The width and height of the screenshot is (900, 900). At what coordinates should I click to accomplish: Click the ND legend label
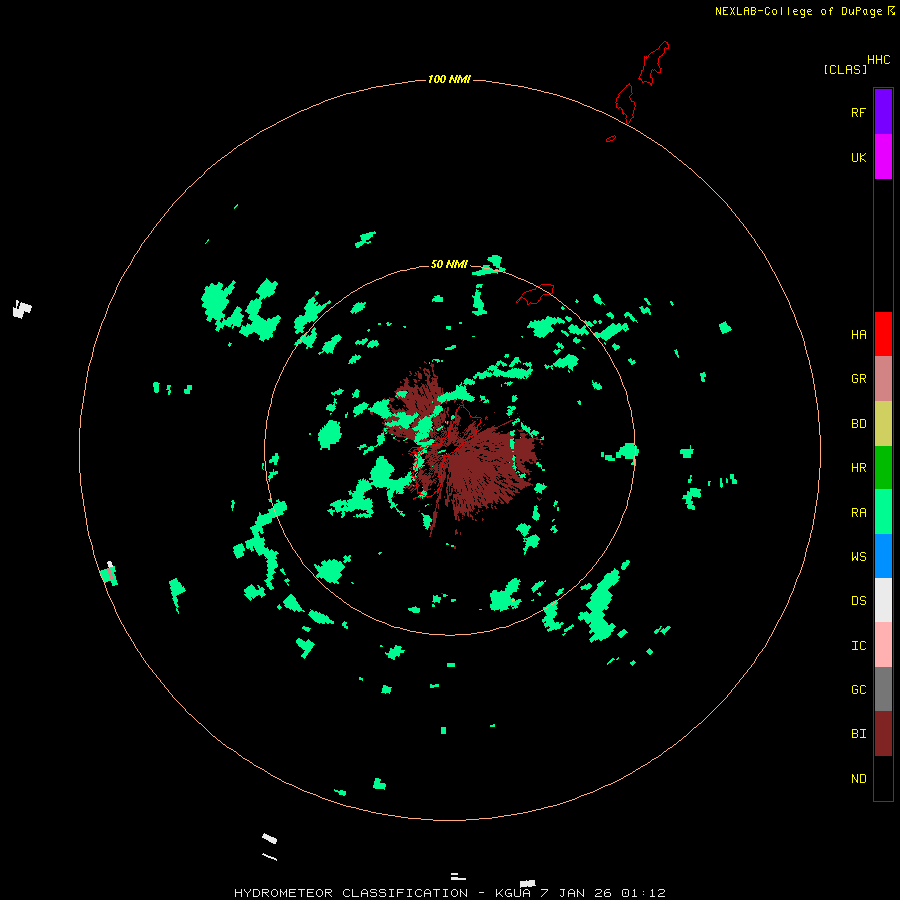click(858, 779)
